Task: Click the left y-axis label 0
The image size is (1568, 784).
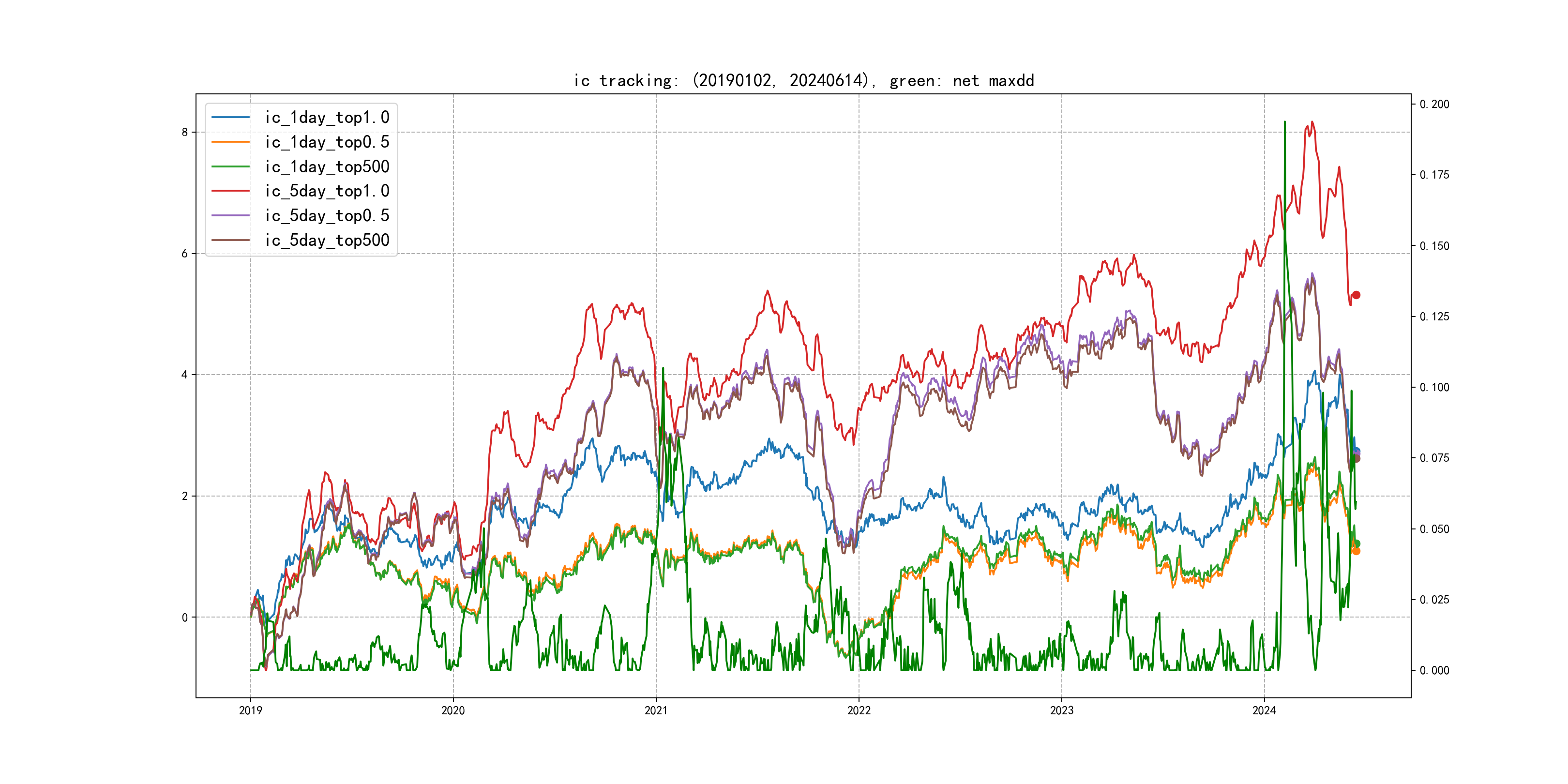Action: [184, 617]
